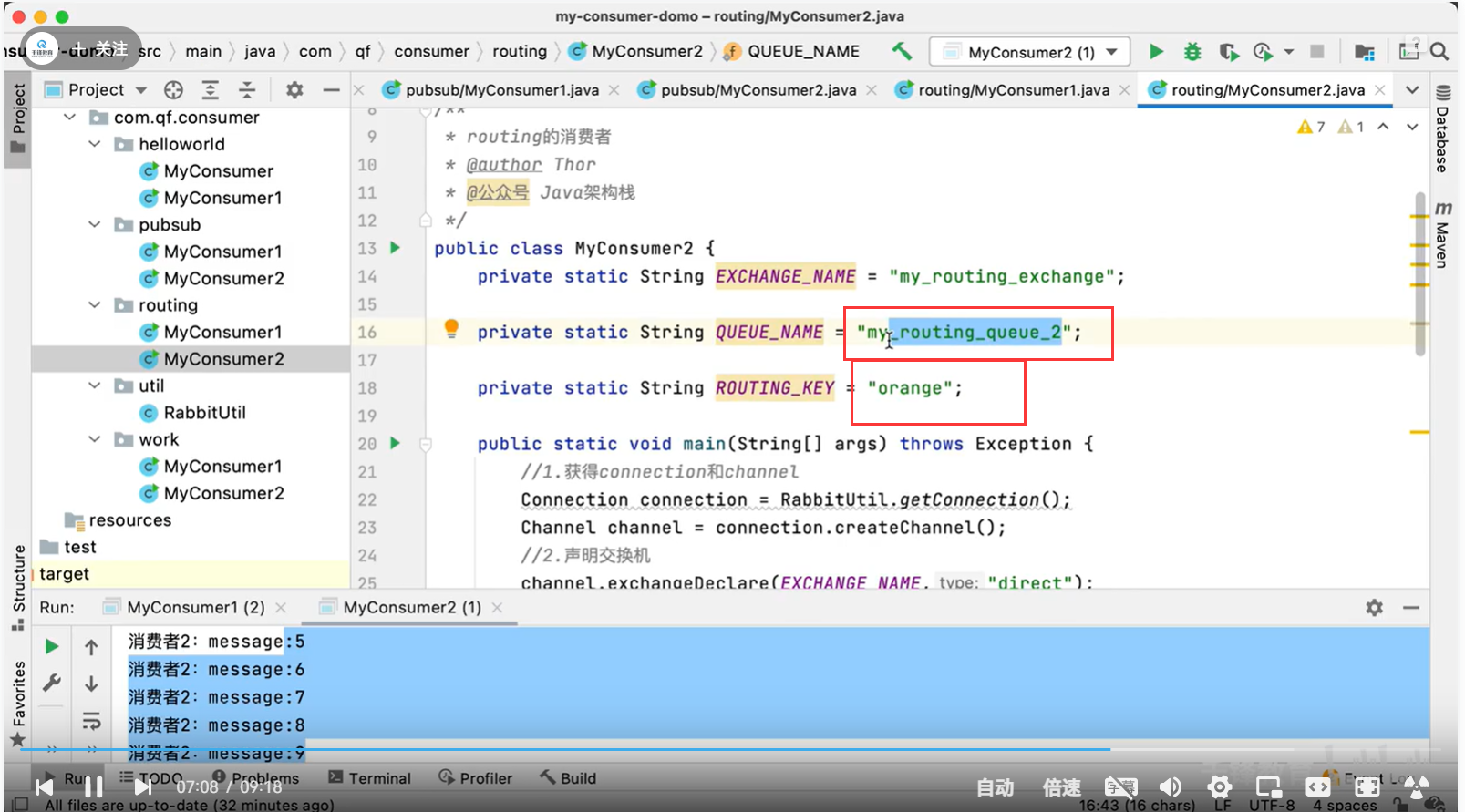This screenshot has width=1465, height=812.
Task: Open the Profiler tool window
Action: tap(476, 777)
